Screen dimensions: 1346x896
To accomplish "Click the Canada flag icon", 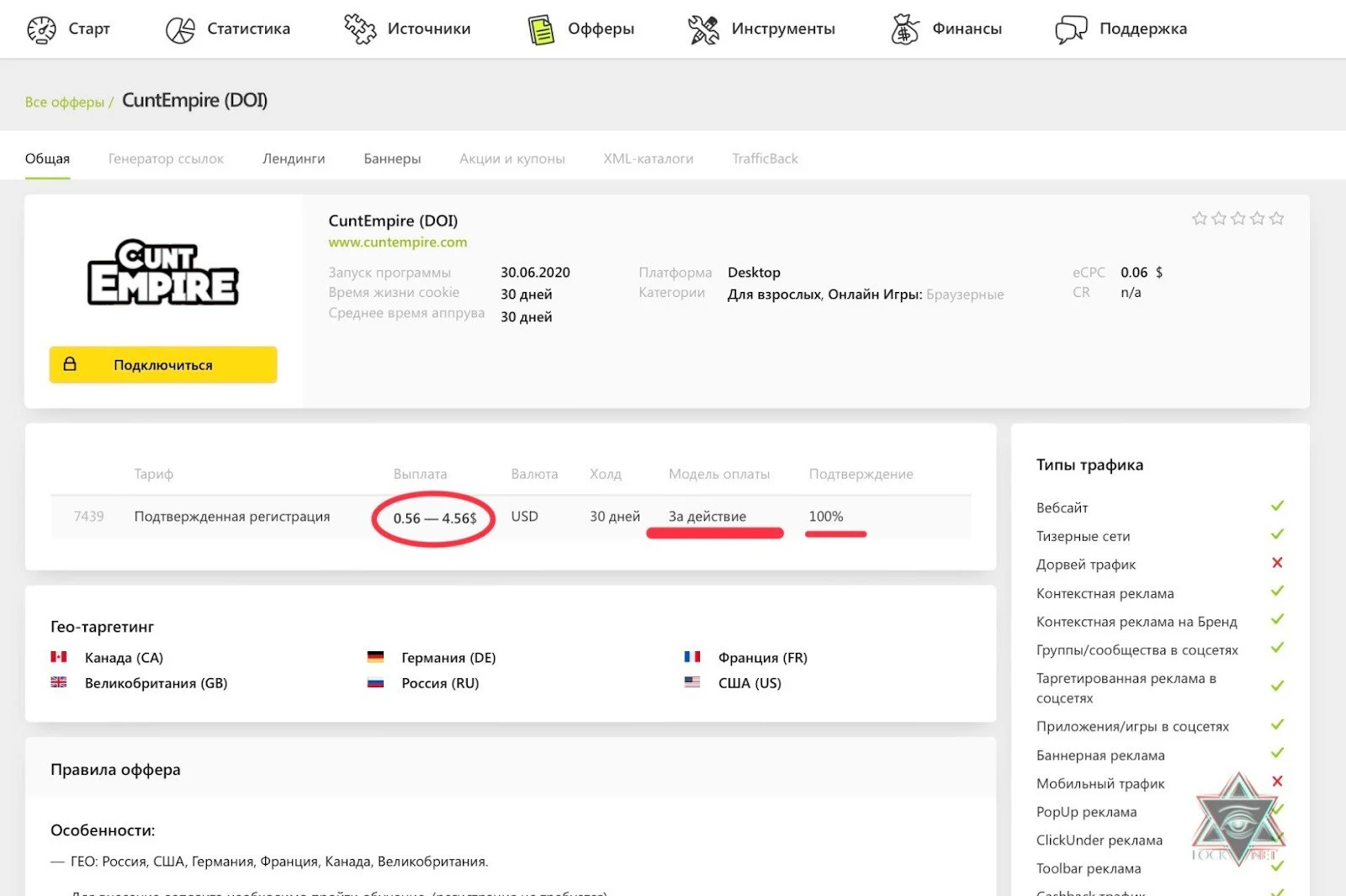I will pos(59,657).
